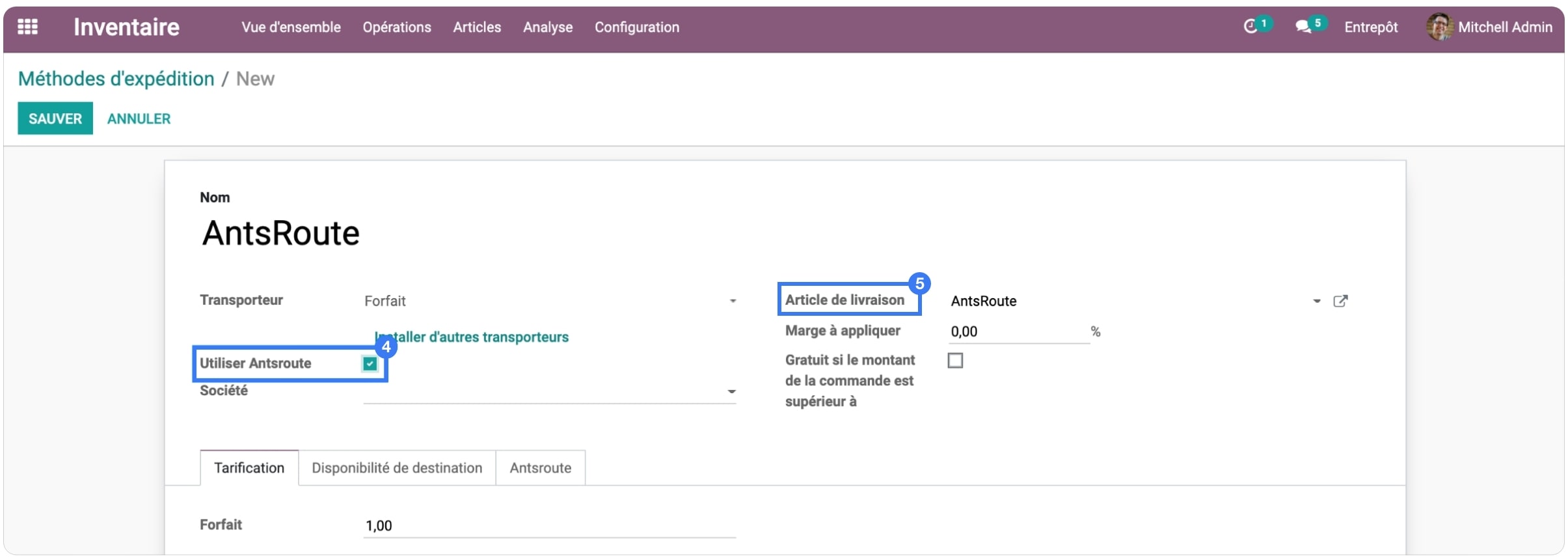Click Mitchell Admin avatar picture

coord(1439,27)
